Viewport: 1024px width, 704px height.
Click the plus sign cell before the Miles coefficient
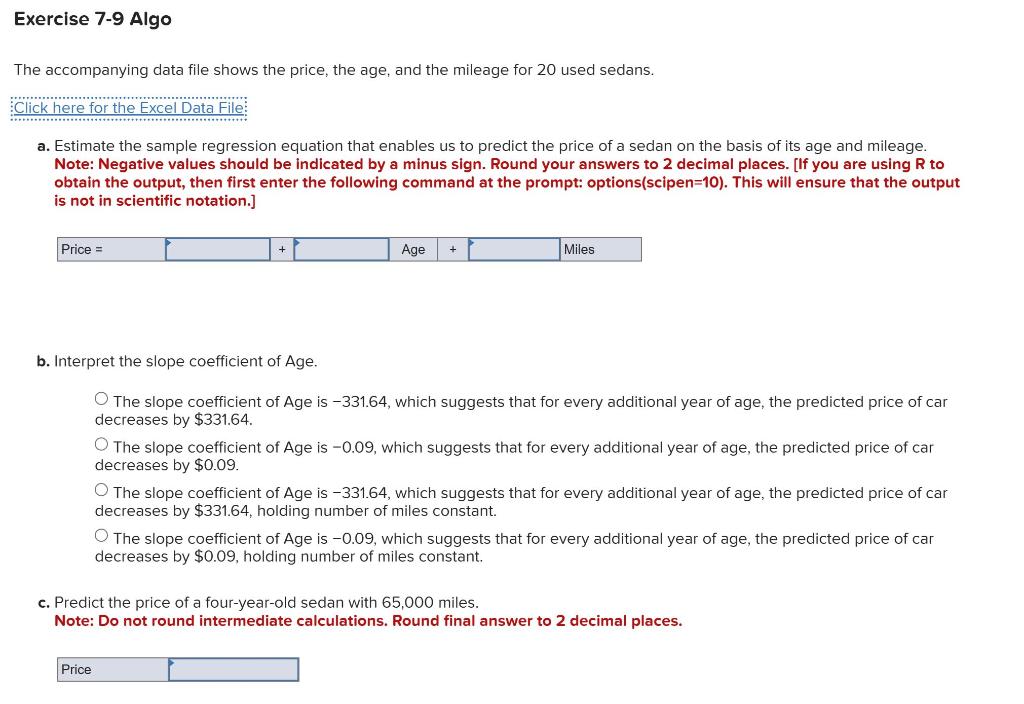452,249
